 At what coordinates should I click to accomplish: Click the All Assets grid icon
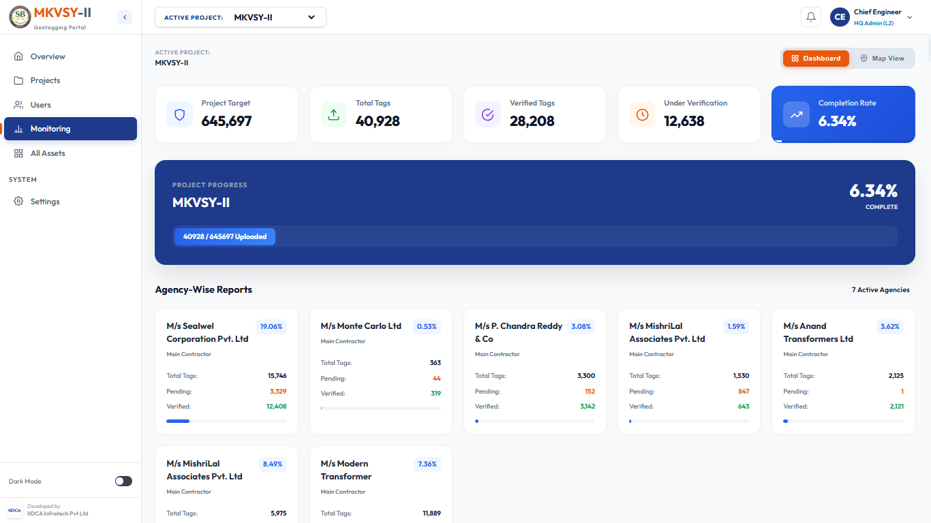pyautogui.click(x=18, y=153)
